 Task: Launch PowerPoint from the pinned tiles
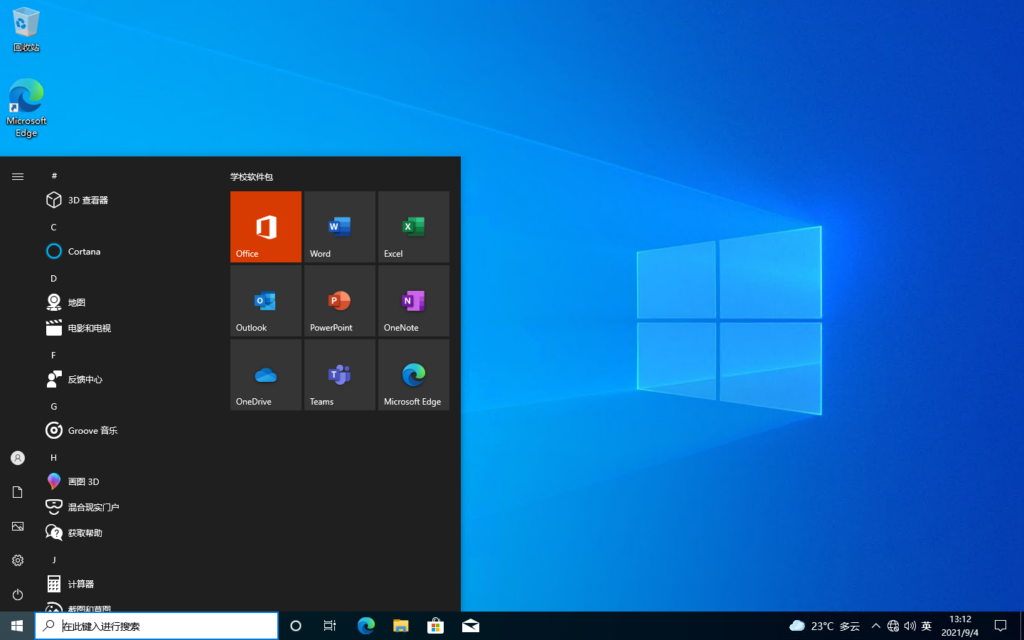click(x=339, y=300)
